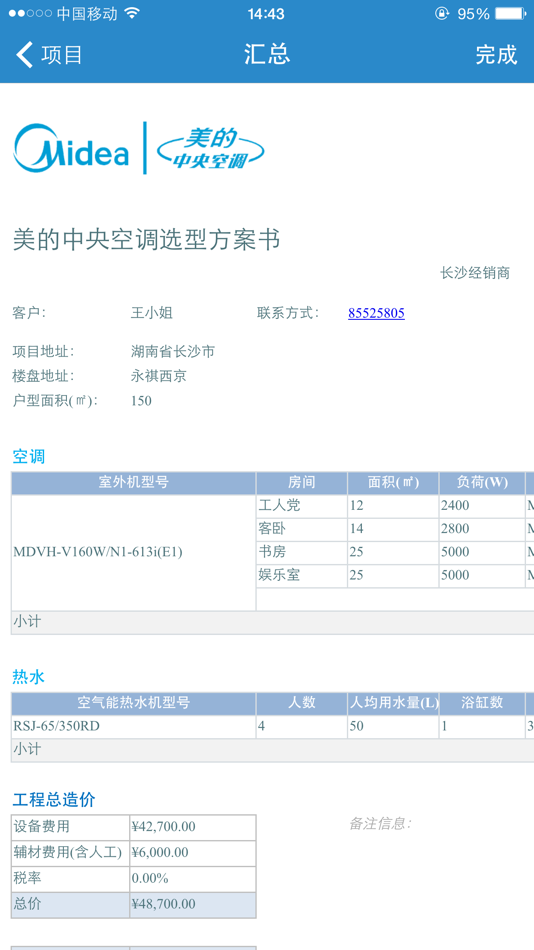Tap the 负荷(W) column header
This screenshot has height=950, width=534.
[482, 483]
